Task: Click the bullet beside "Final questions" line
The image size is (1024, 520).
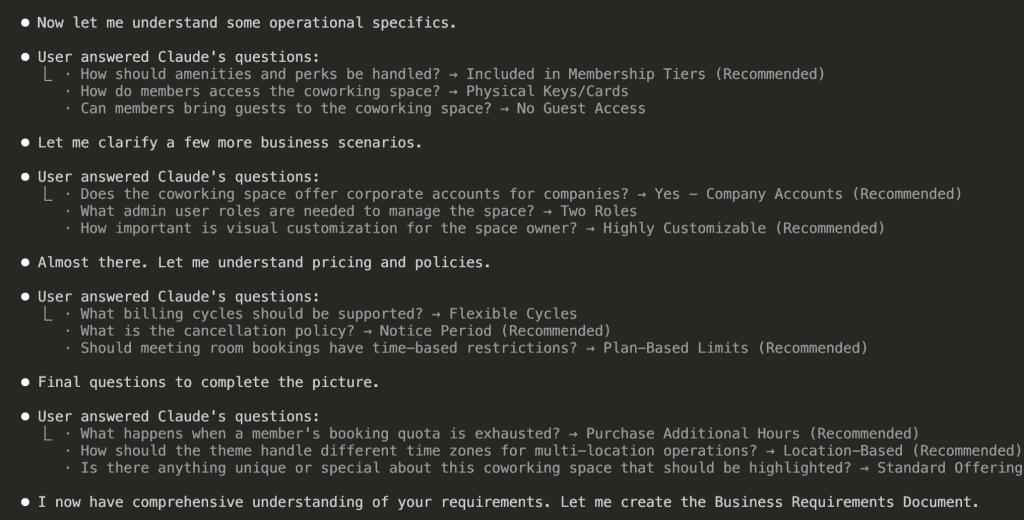Action: (25, 382)
